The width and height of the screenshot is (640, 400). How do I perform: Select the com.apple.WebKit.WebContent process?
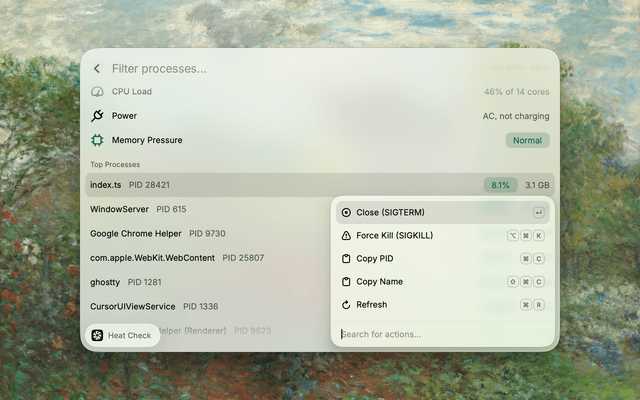click(x=208, y=258)
